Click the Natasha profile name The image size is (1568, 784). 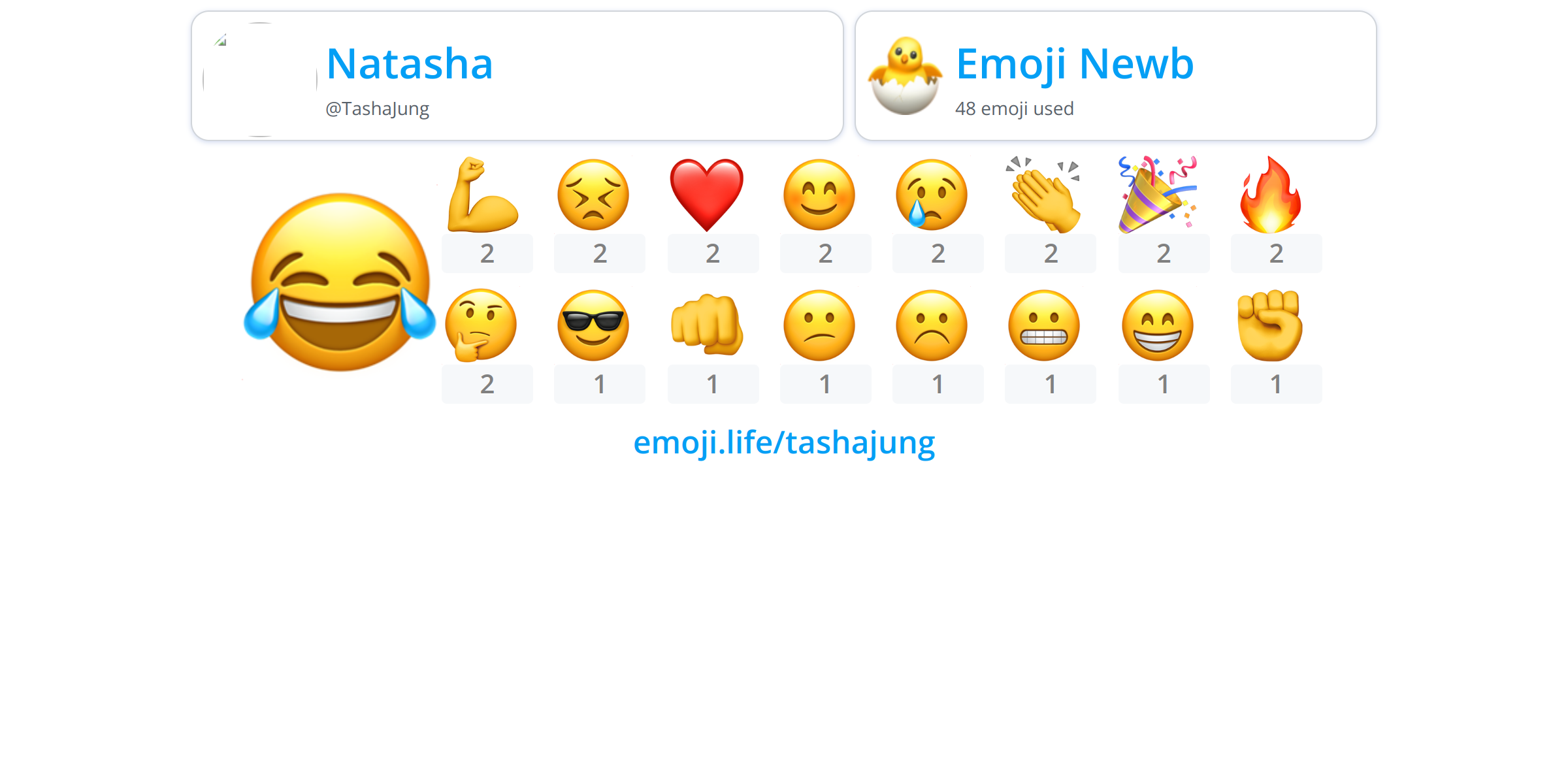click(x=410, y=64)
